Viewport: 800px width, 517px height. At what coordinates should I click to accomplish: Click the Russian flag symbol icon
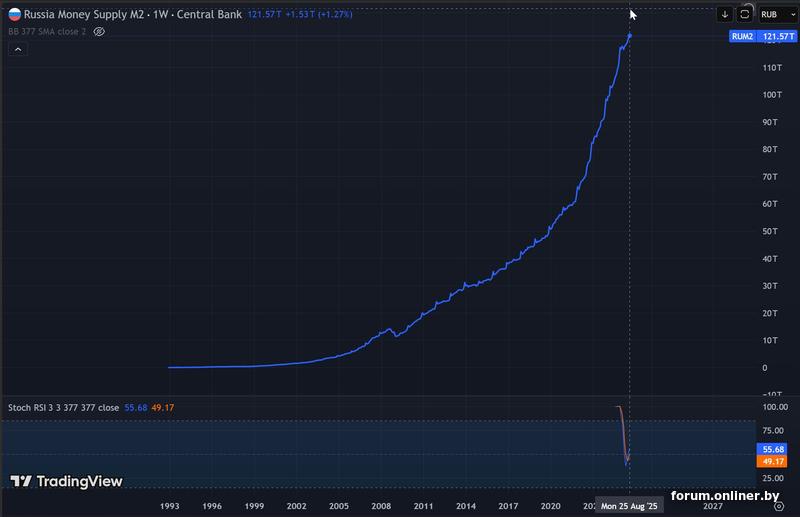tap(15, 14)
